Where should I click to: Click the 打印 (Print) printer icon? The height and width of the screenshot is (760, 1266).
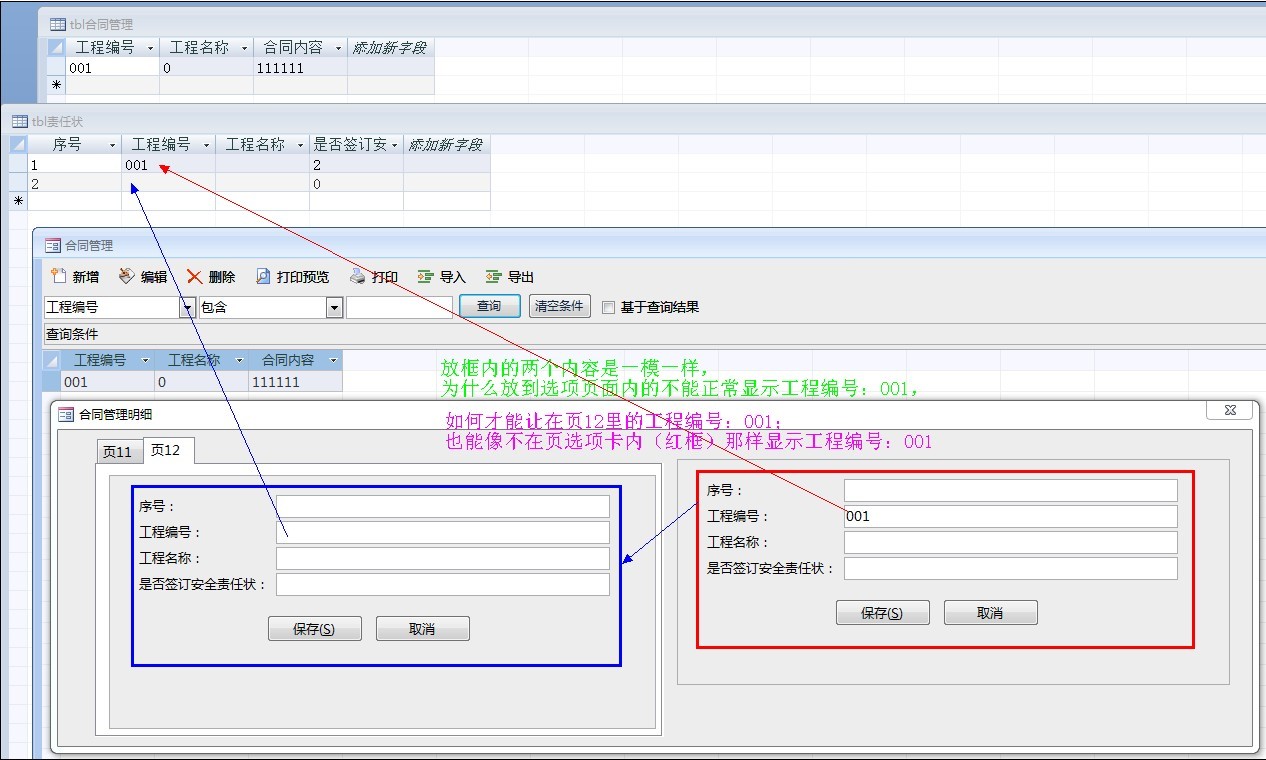[x=358, y=277]
